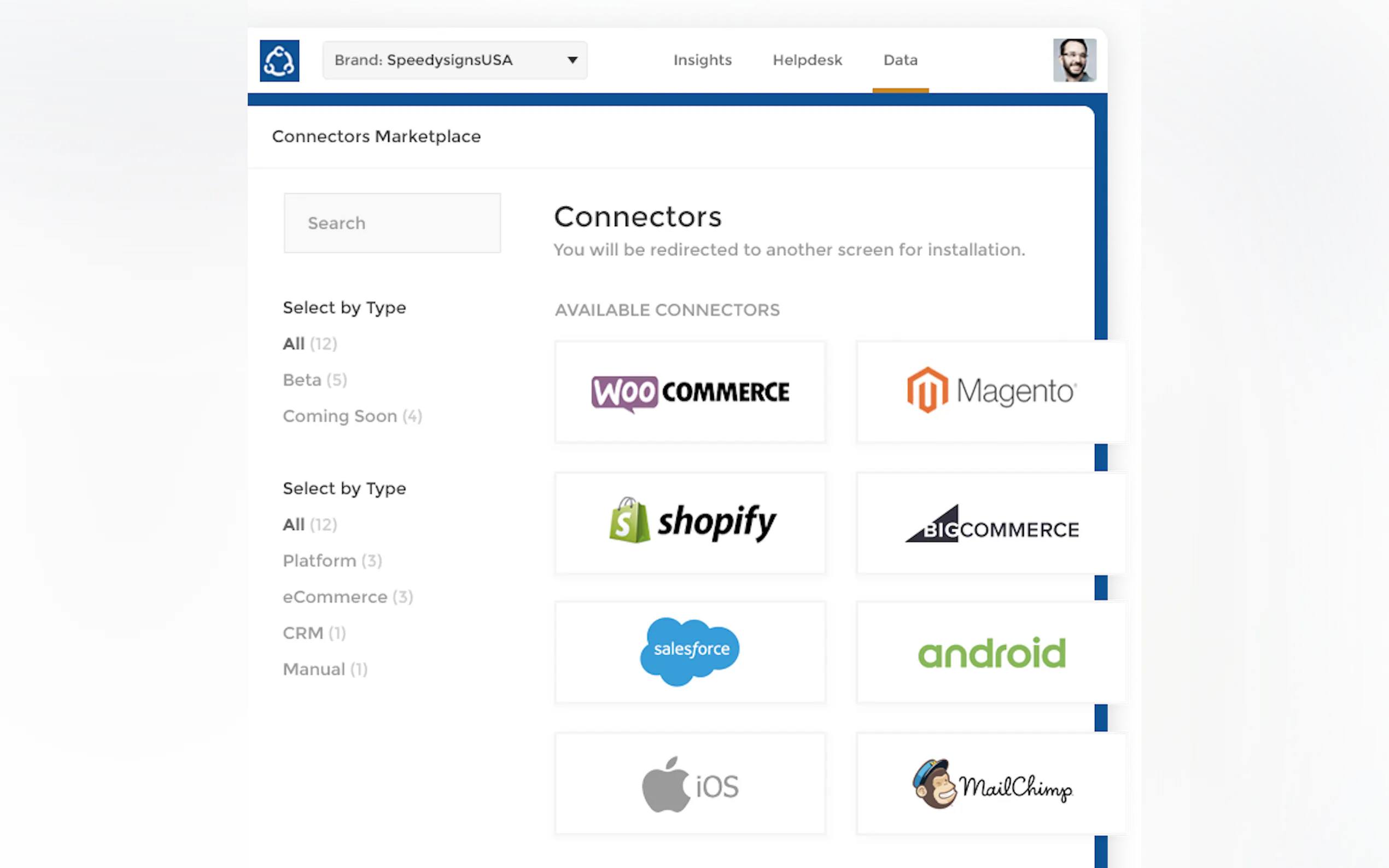Viewport: 1389px width, 868px height.
Task: Open the user profile avatar
Action: [1074, 60]
